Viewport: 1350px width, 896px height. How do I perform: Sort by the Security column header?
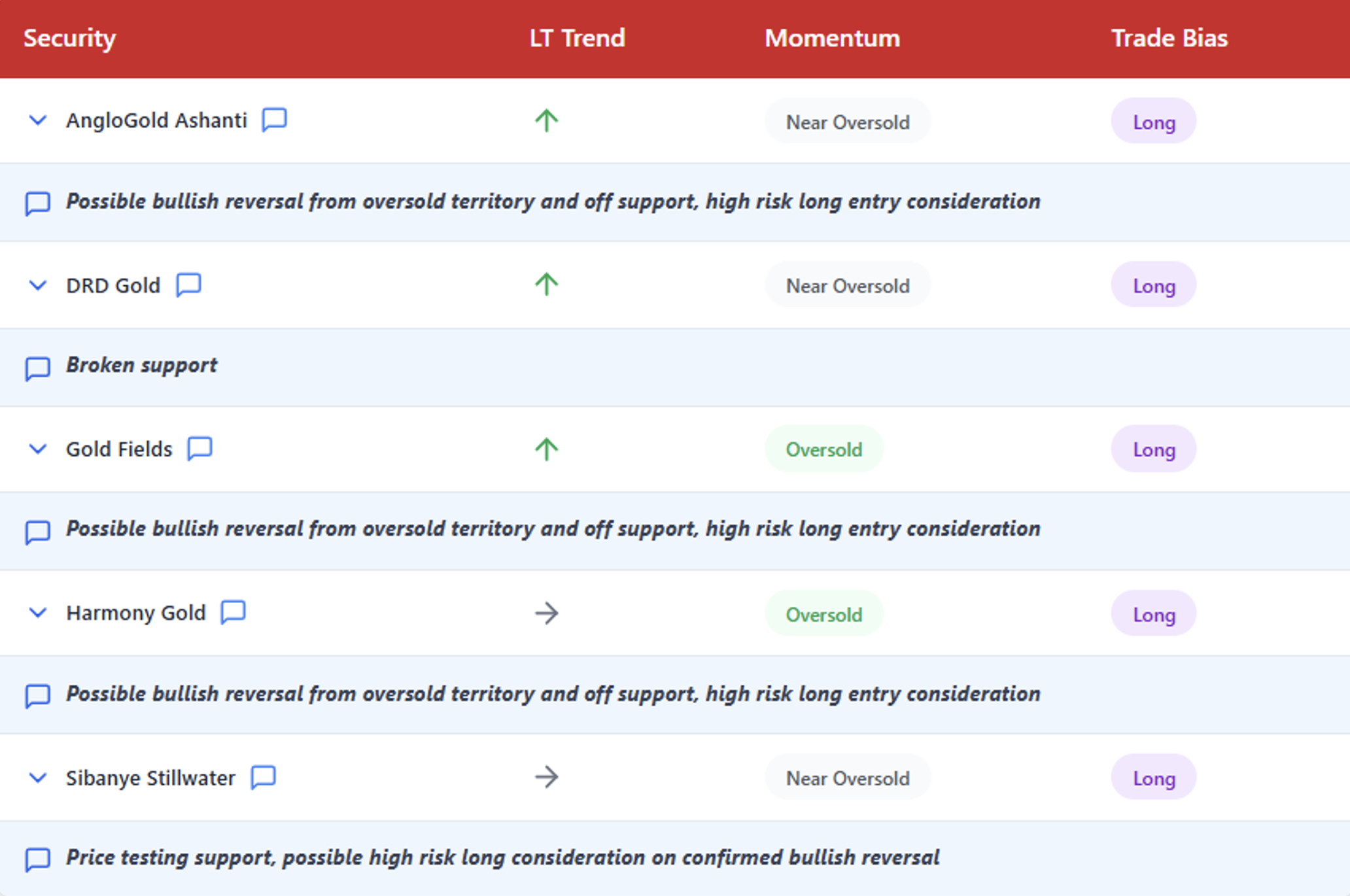pyautogui.click(x=69, y=38)
